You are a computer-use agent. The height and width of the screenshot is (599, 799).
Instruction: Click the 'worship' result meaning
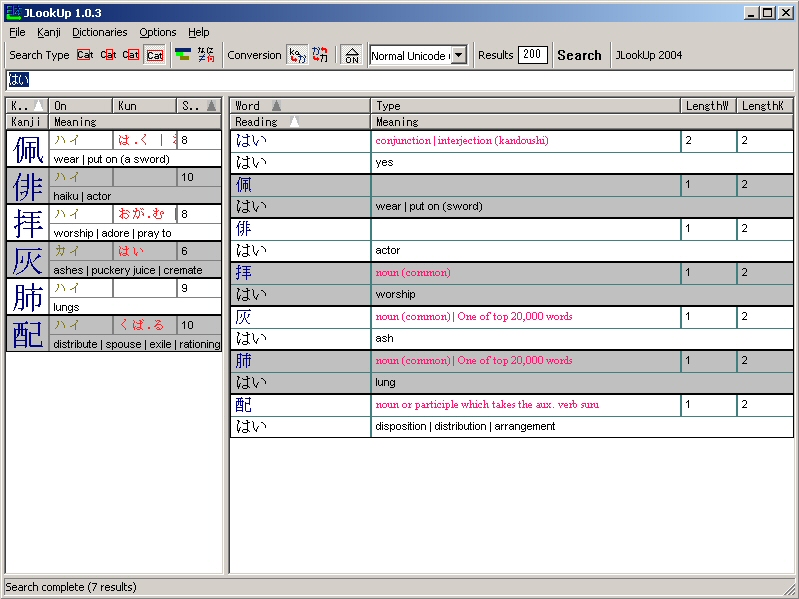(395, 294)
